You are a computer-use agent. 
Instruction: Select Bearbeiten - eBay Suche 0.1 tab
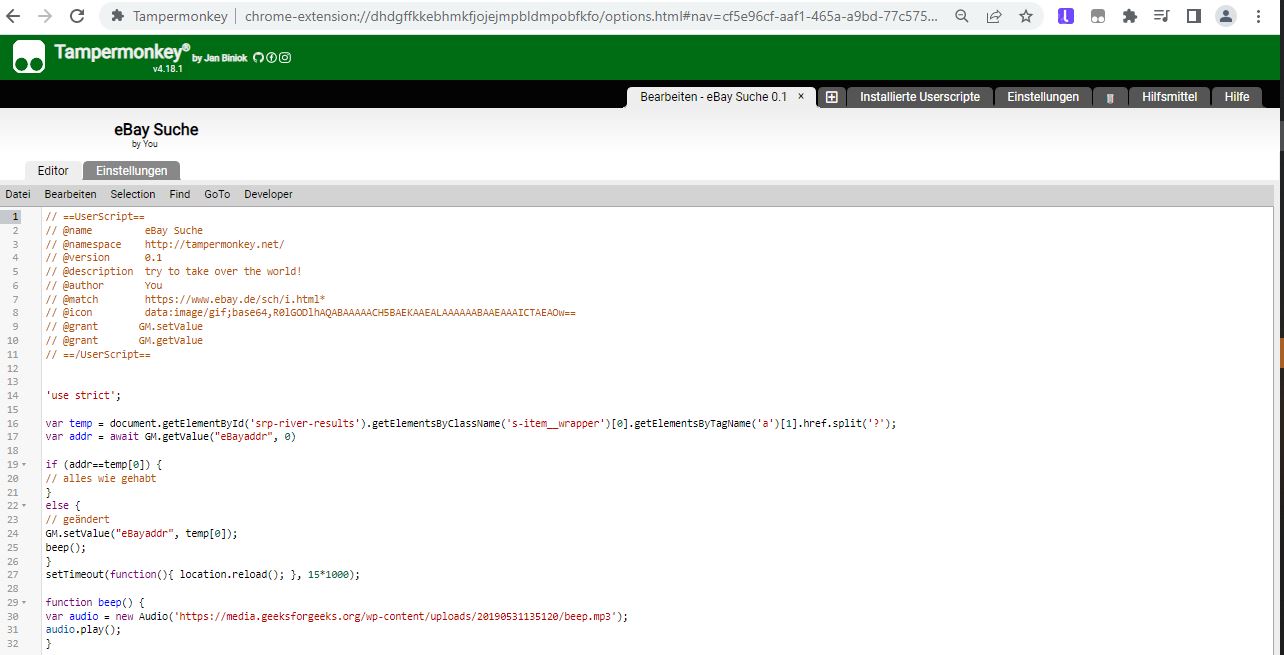pyautogui.click(x=713, y=97)
